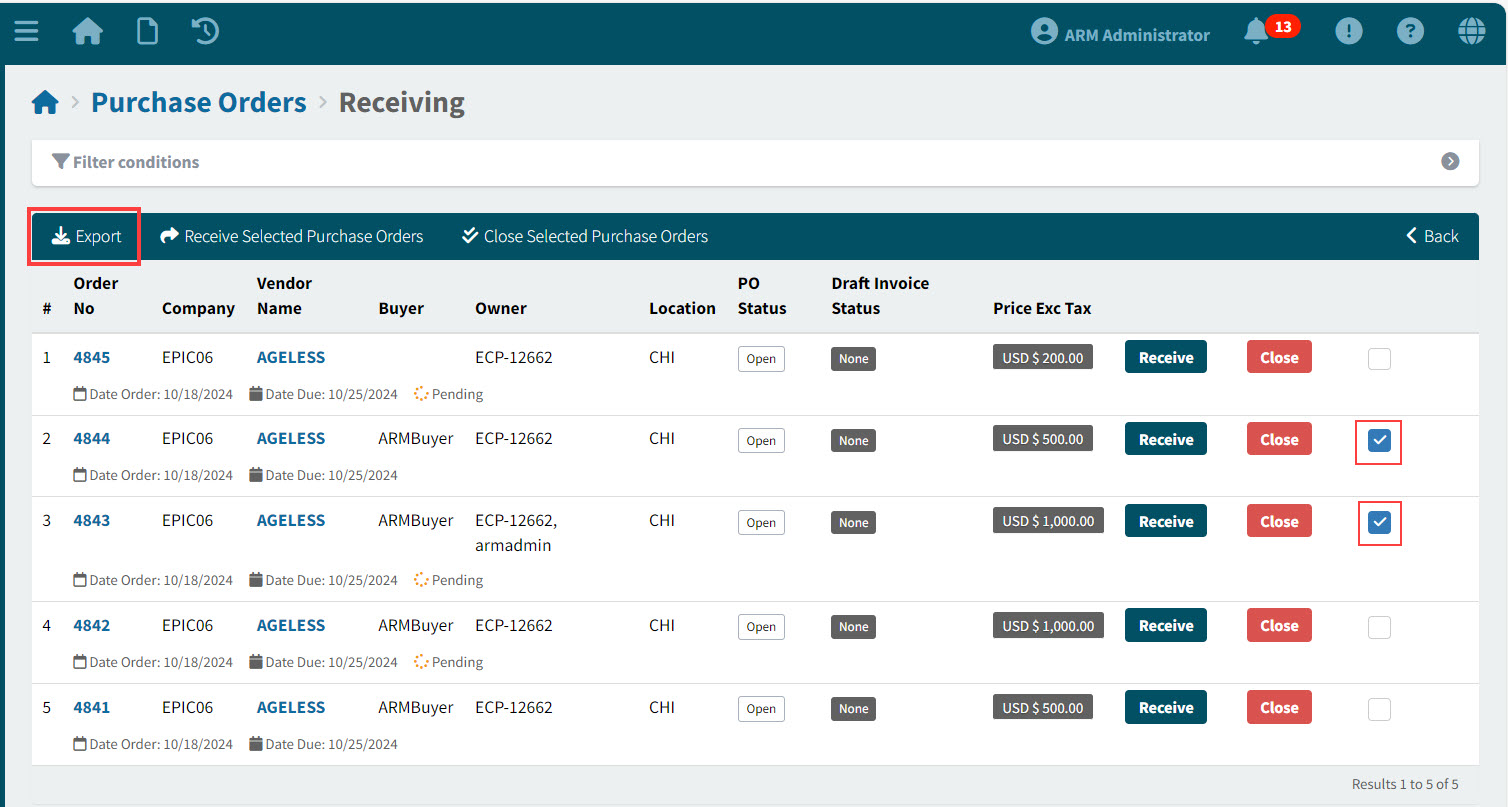Open the recent history clock icon
This screenshot has height=807, width=1508.
tap(205, 32)
